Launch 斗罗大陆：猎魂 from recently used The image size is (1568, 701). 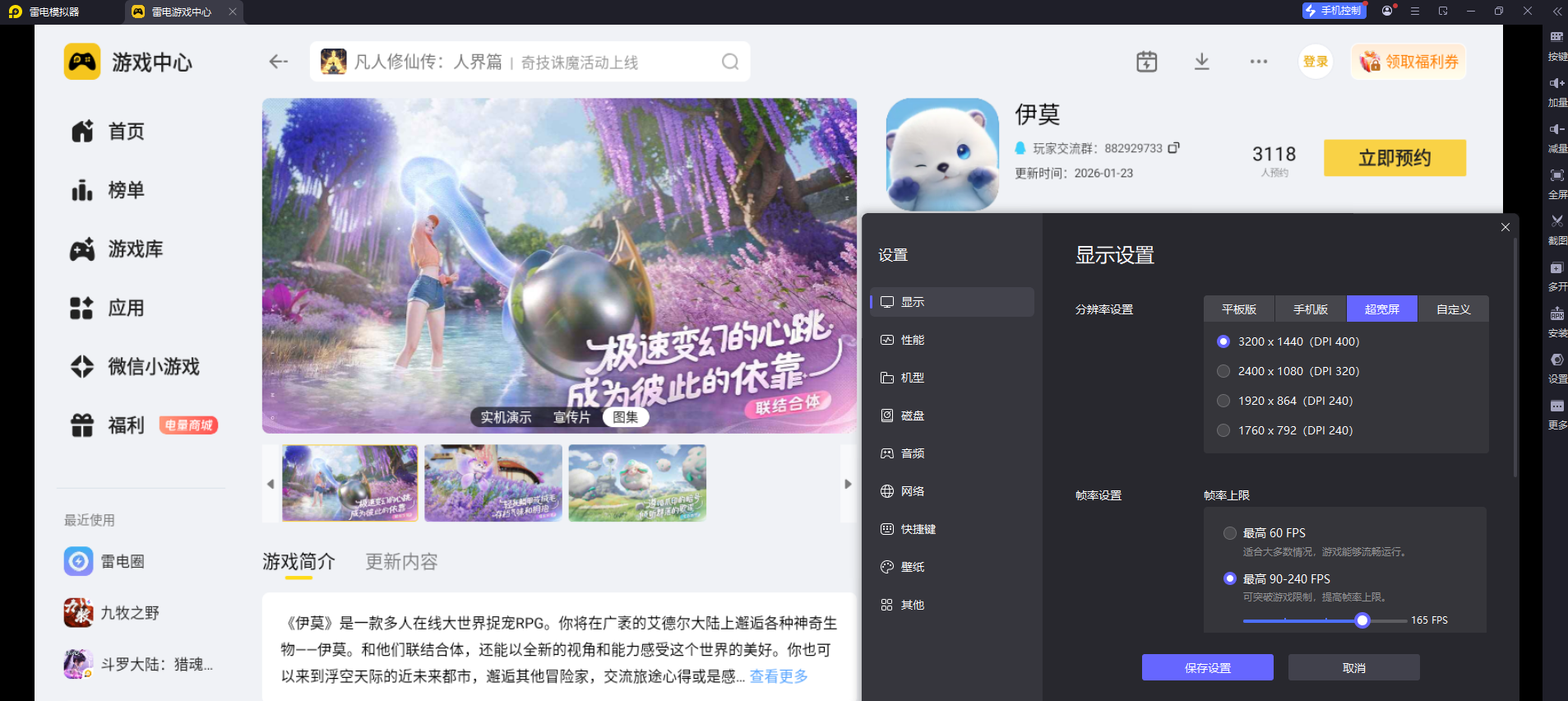click(138, 664)
